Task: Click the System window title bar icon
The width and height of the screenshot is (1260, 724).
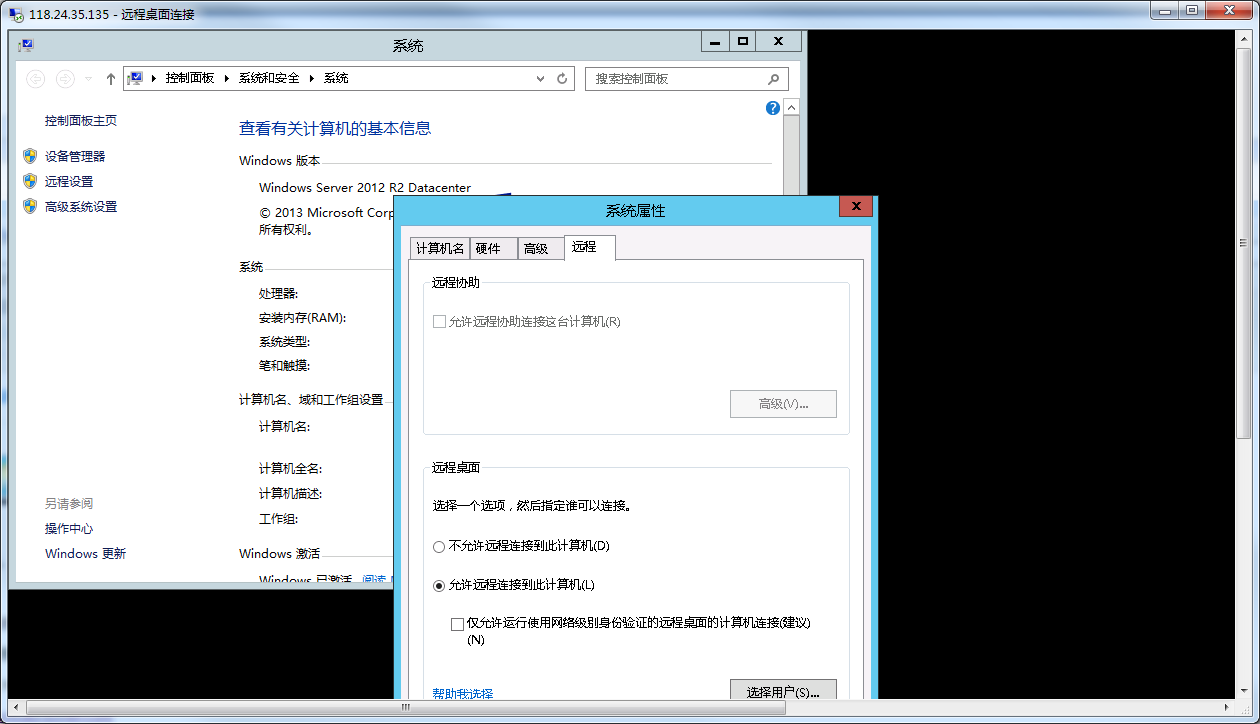Action: click(x=26, y=45)
